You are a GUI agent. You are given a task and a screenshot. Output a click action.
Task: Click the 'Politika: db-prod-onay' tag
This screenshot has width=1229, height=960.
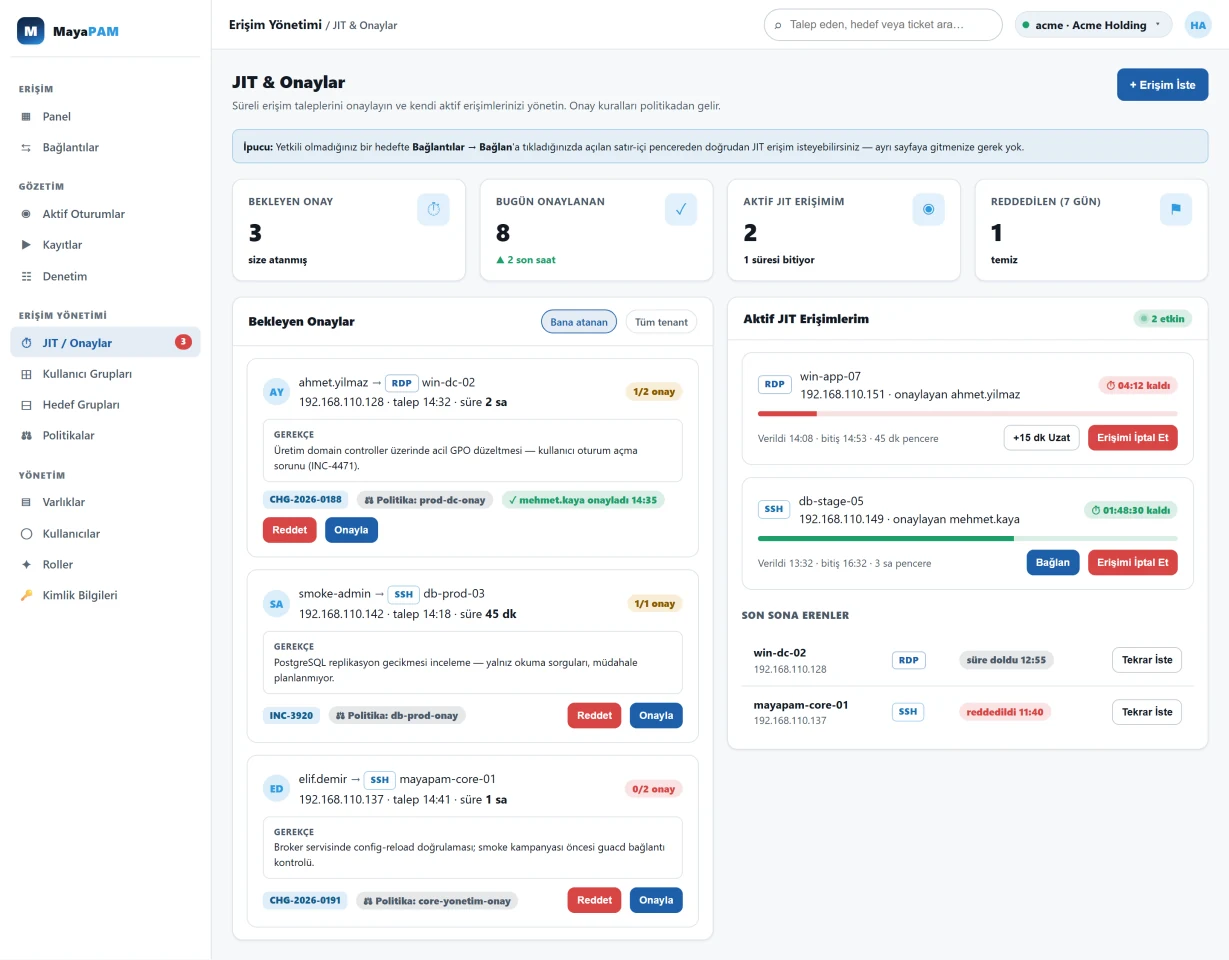click(396, 715)
